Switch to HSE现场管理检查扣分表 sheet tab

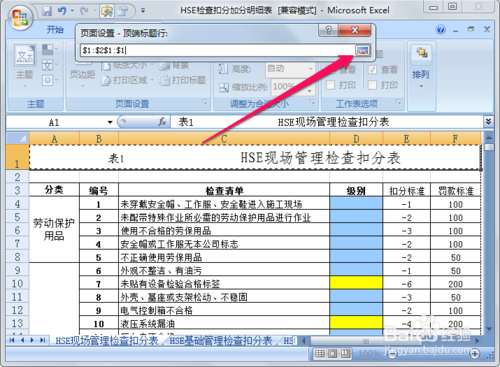click(107, 340)
